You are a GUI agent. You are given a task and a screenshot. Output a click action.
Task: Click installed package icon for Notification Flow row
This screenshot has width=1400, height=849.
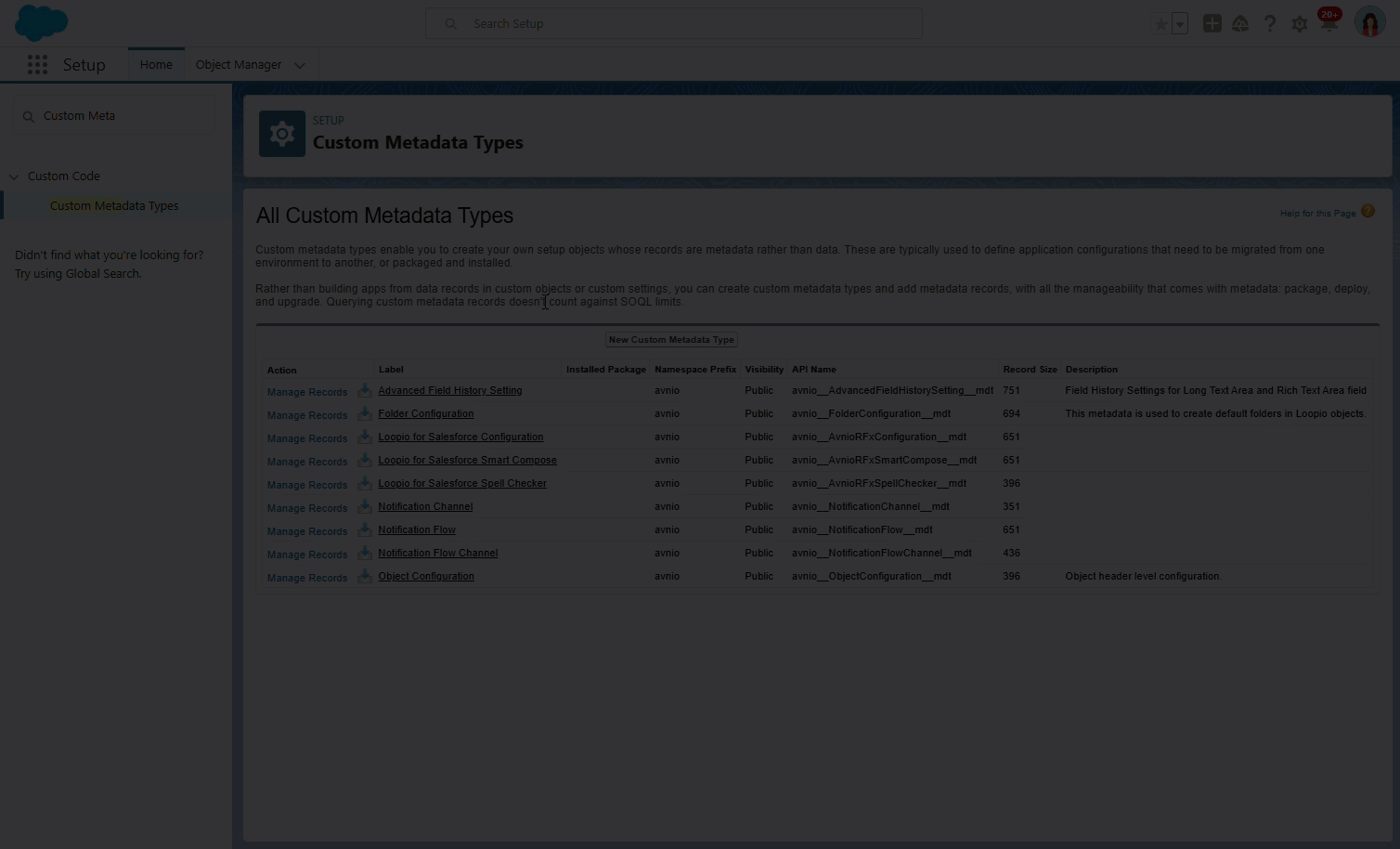coord(365,529)
